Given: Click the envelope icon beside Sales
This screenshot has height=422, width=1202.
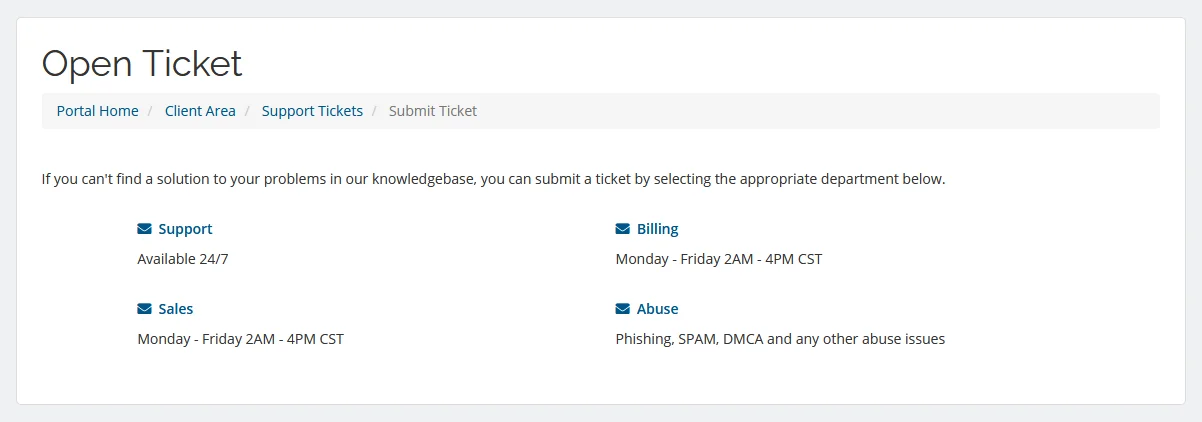Looking at the screenshot, I should [x=144, y=309].
